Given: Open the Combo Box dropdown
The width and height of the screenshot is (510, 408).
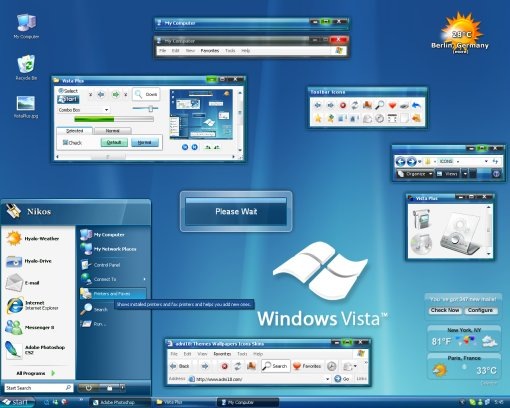Looking at the screenshot, I should [x=83, y=110].
